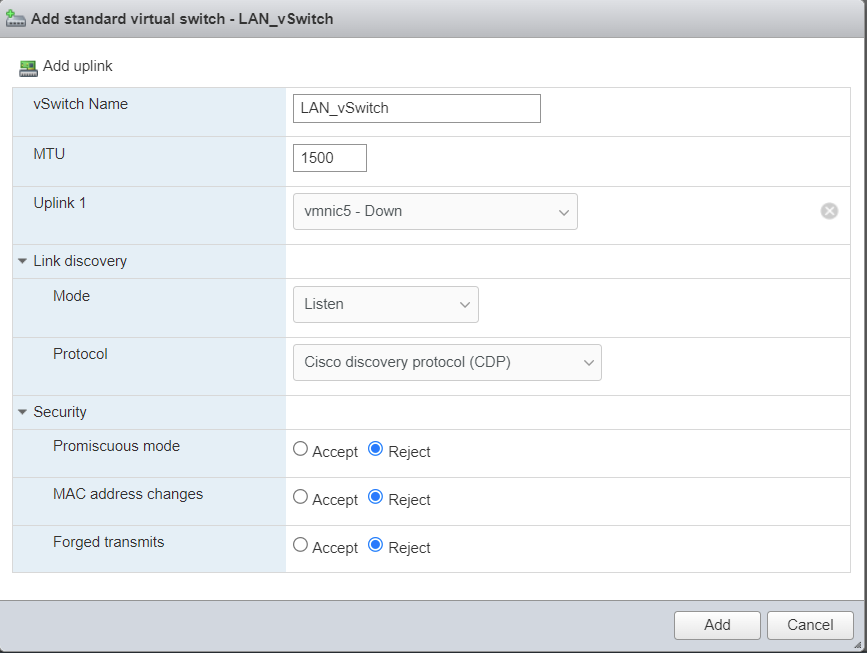This screenshot has width=867, height=653.
Task: Click the Add button to create vSwitch
Action: point(717,625)
